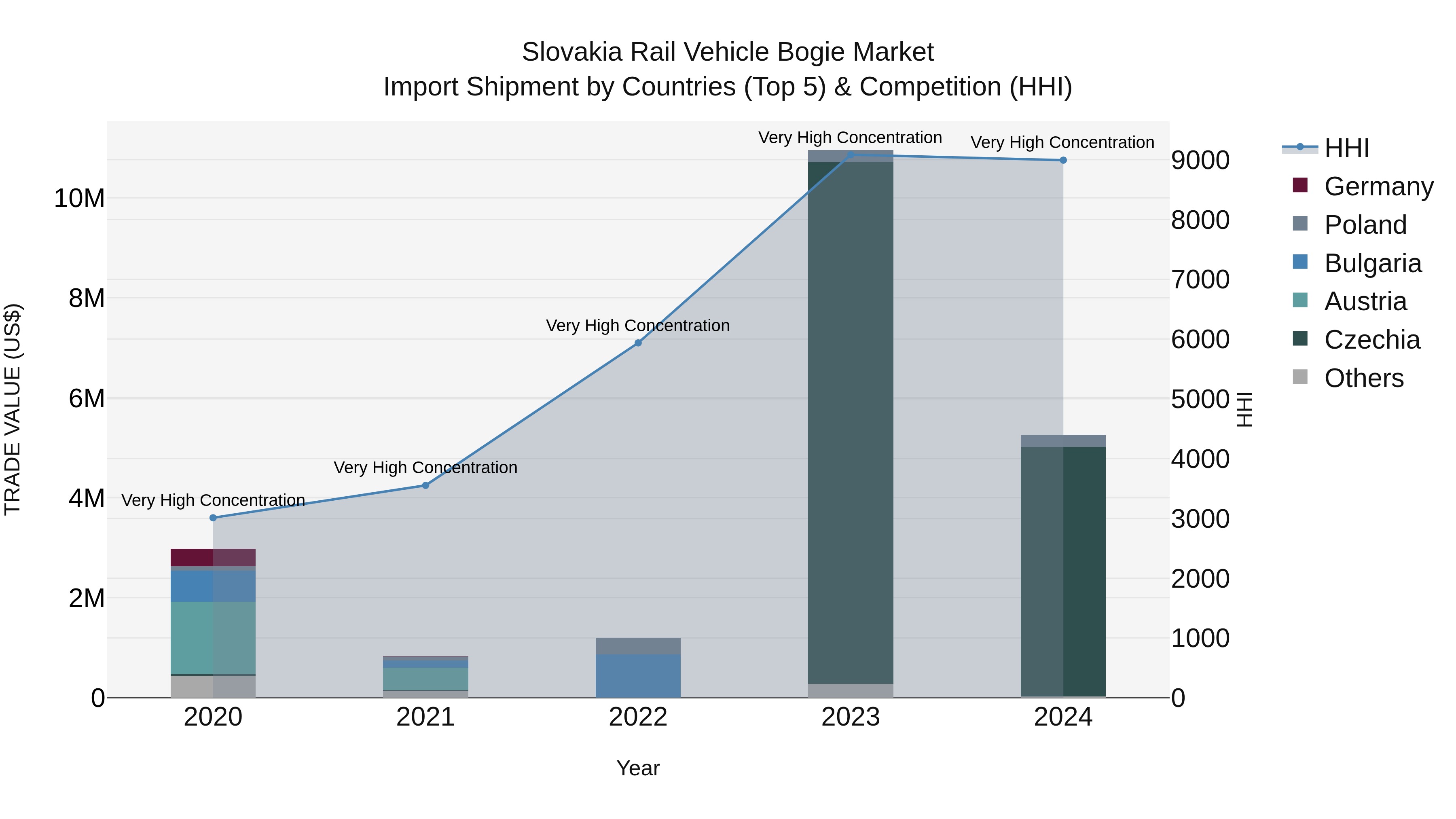Click the 9000 HHI axis tick
Image resolution: width=1456 pixels, height=819 pixels.
[1200, 160]
